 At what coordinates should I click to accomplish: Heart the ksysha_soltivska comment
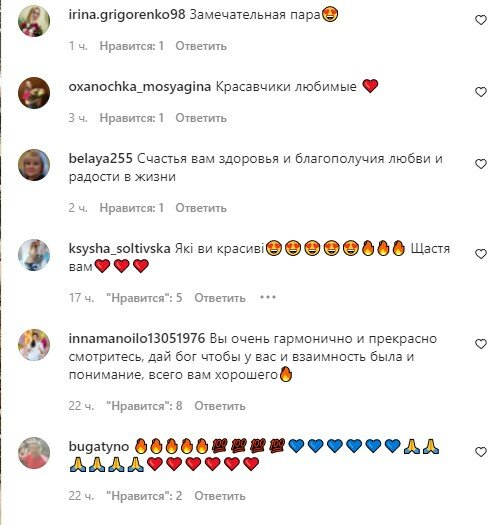(481, 254)
